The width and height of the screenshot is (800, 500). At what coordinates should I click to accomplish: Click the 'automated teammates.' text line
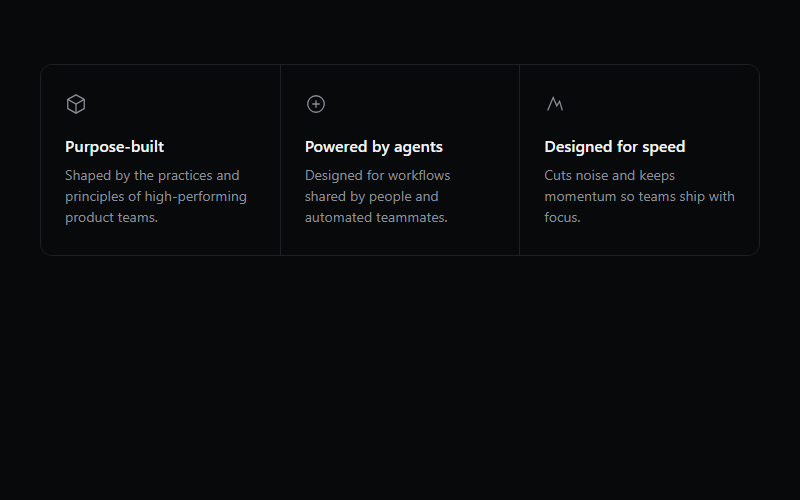376,217
